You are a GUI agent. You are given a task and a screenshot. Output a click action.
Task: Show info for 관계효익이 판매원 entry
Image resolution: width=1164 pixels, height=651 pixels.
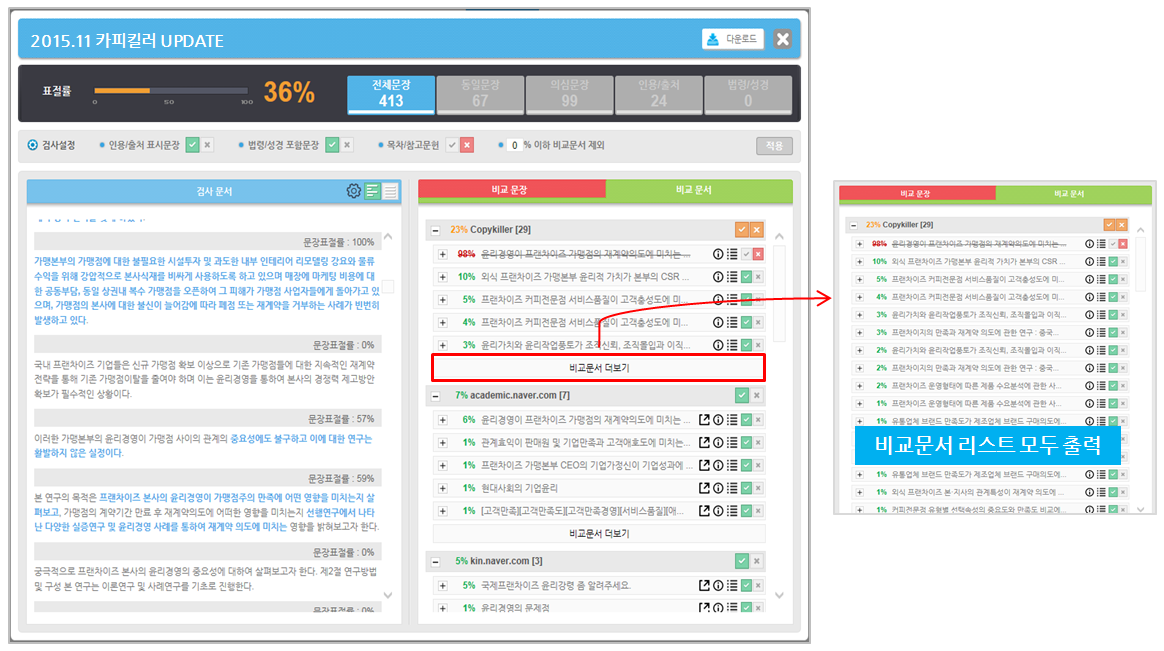(x=718, y=442)
